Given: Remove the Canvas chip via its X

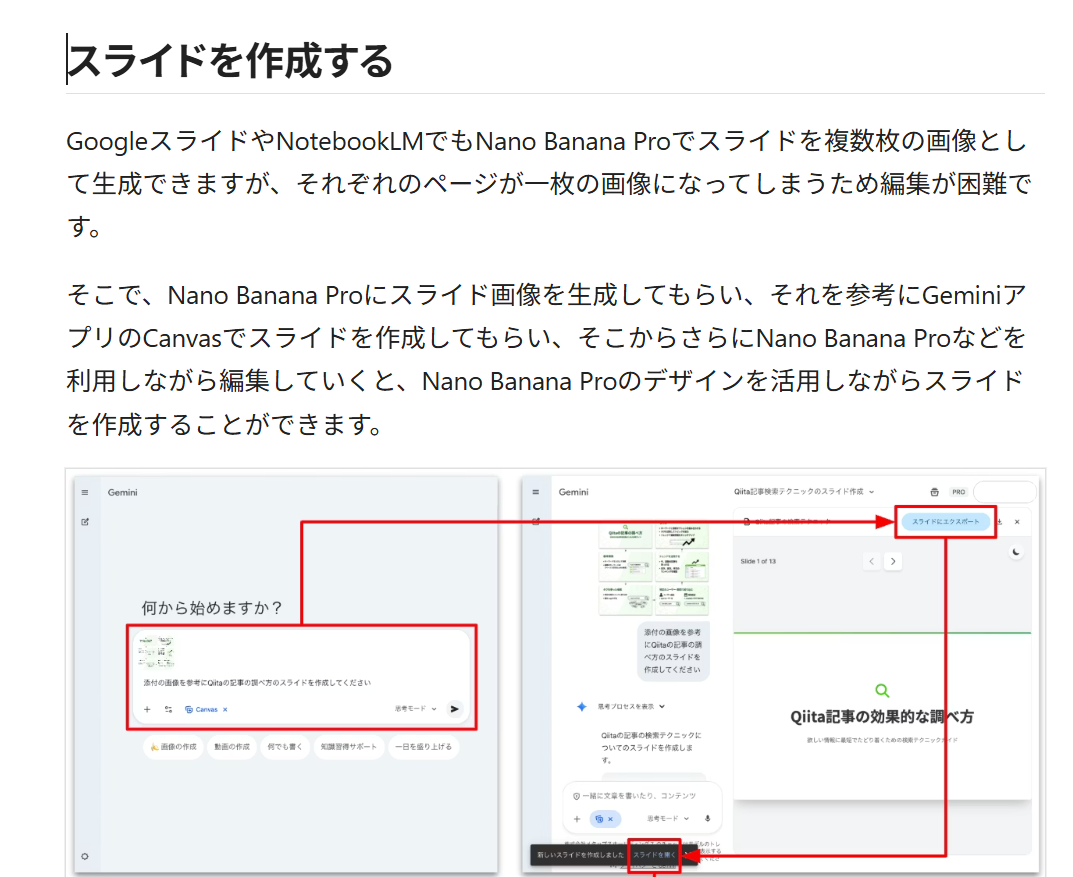Looking at the screenshot, I should pyautogui.click(x=225, y=709).
